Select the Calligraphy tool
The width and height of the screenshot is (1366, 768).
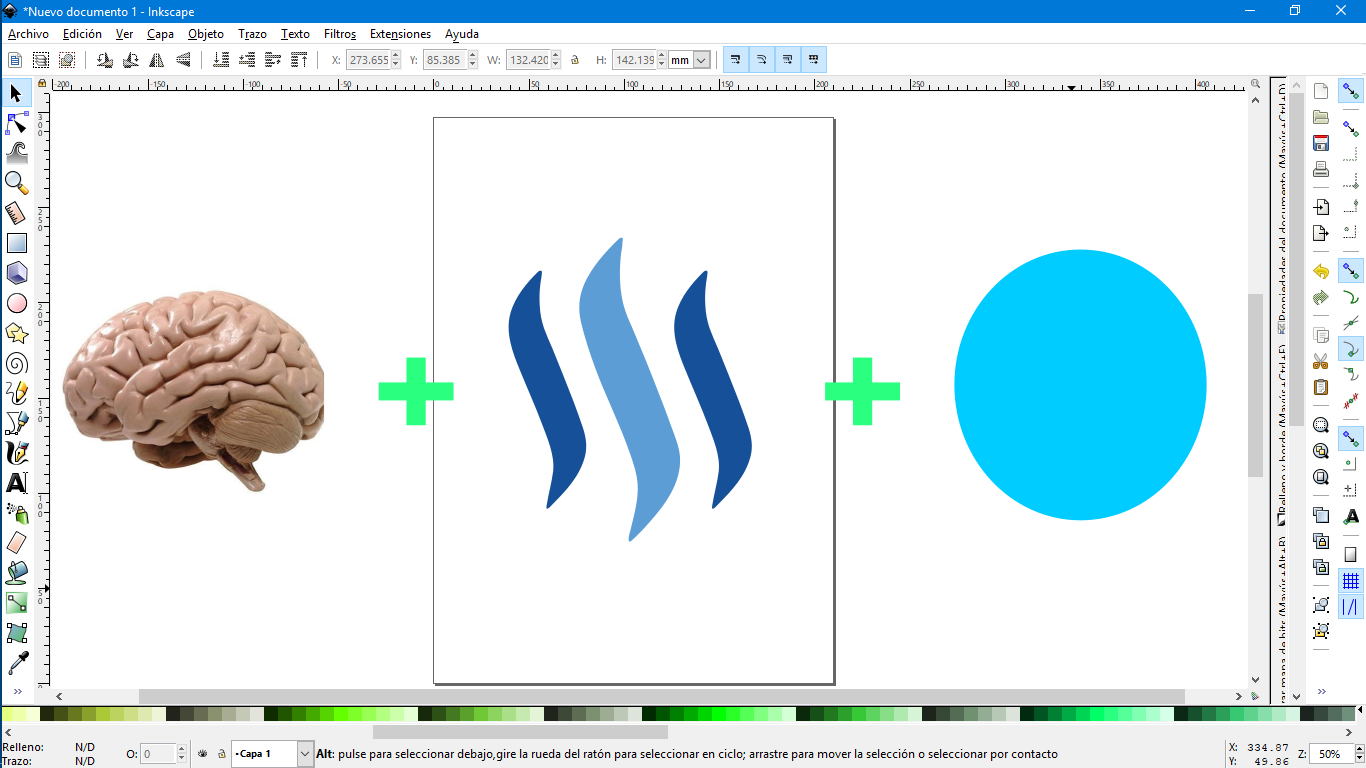[17, 453]
